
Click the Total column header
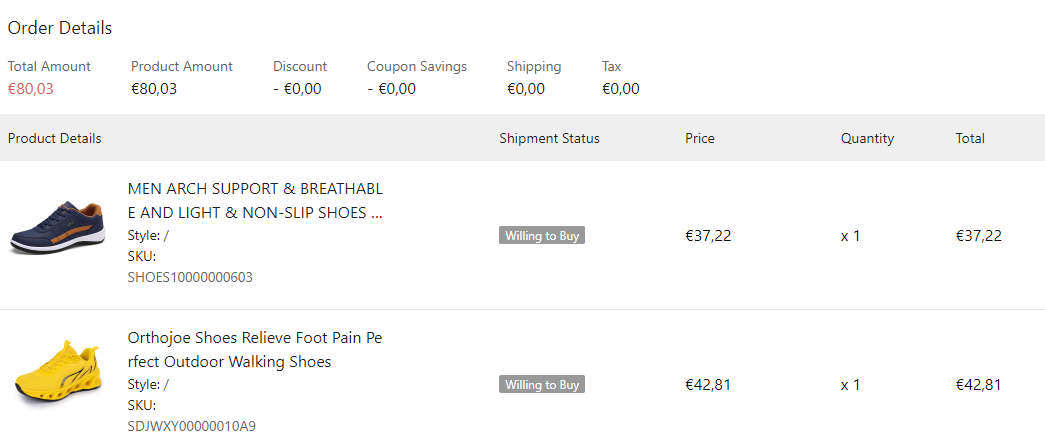[x=970, y=139]
